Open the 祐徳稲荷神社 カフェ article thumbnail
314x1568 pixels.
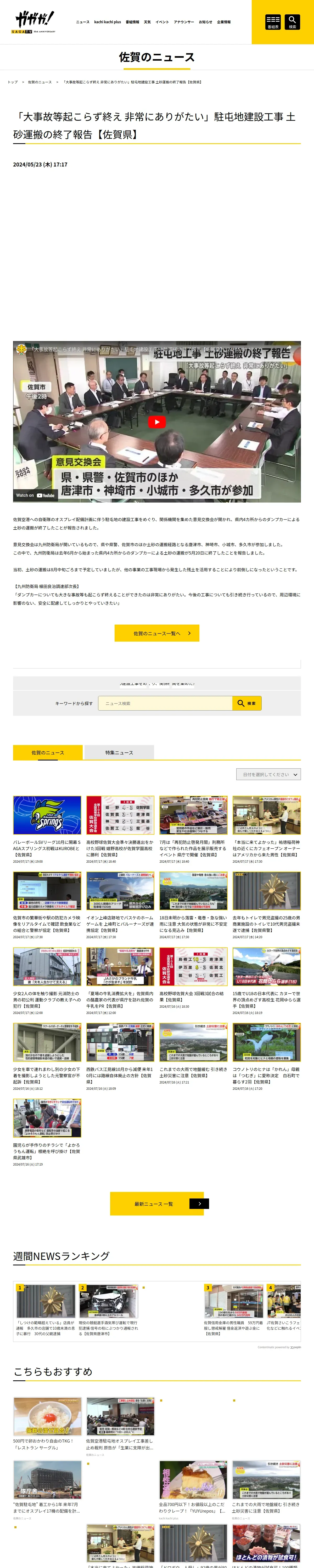click(x=266, y=815)
